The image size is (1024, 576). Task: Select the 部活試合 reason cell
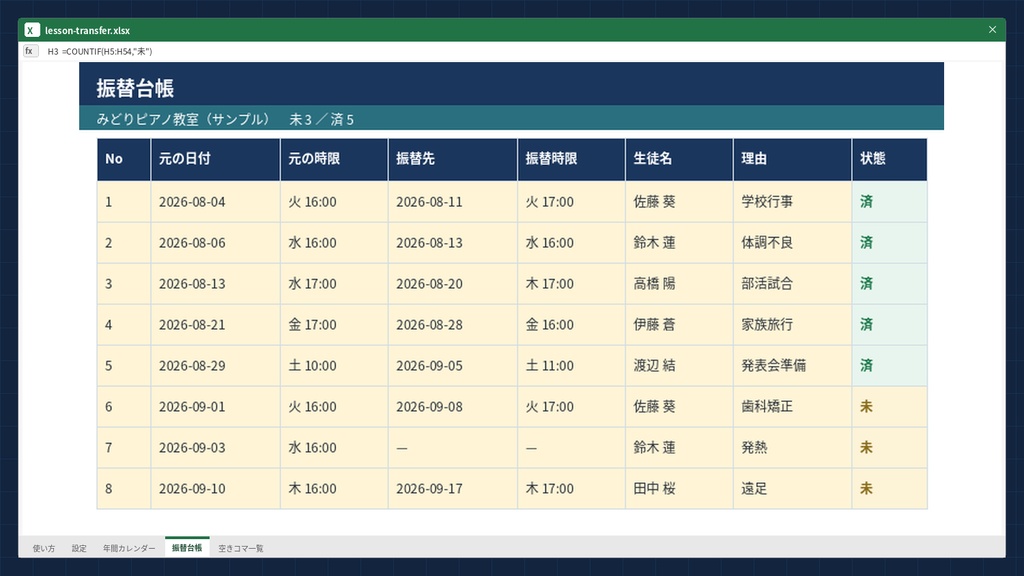[793, 284]
